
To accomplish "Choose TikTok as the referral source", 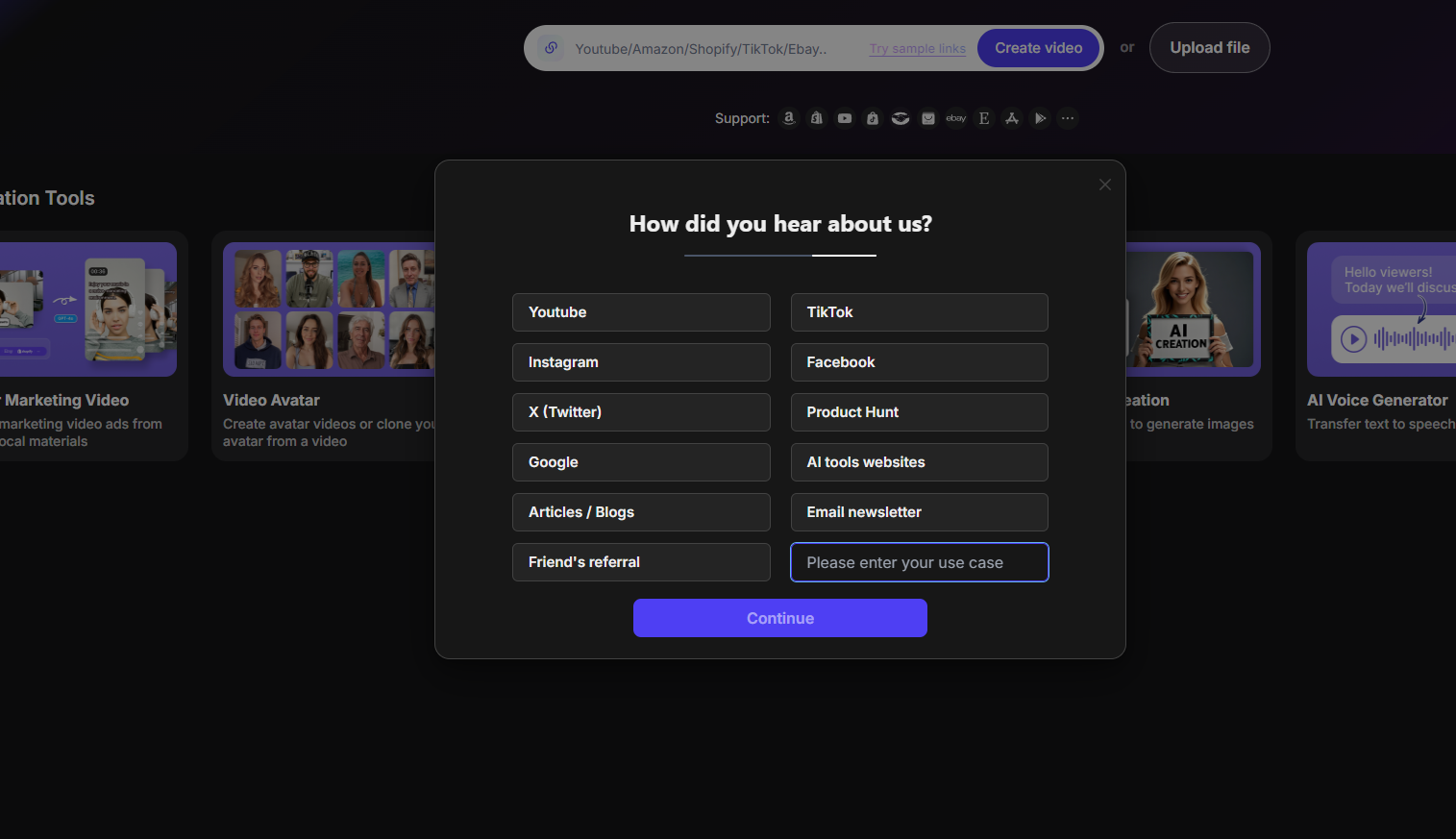I will tap(919, 312).
